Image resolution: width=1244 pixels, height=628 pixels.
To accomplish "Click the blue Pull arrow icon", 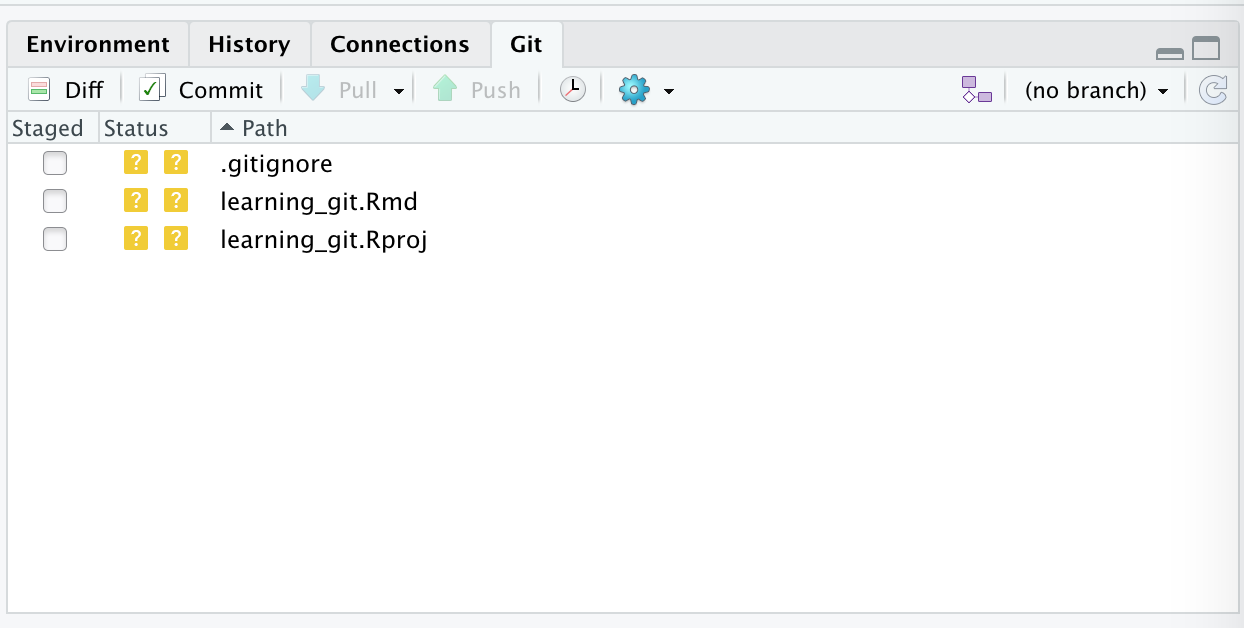I will (x=314, y=90).
